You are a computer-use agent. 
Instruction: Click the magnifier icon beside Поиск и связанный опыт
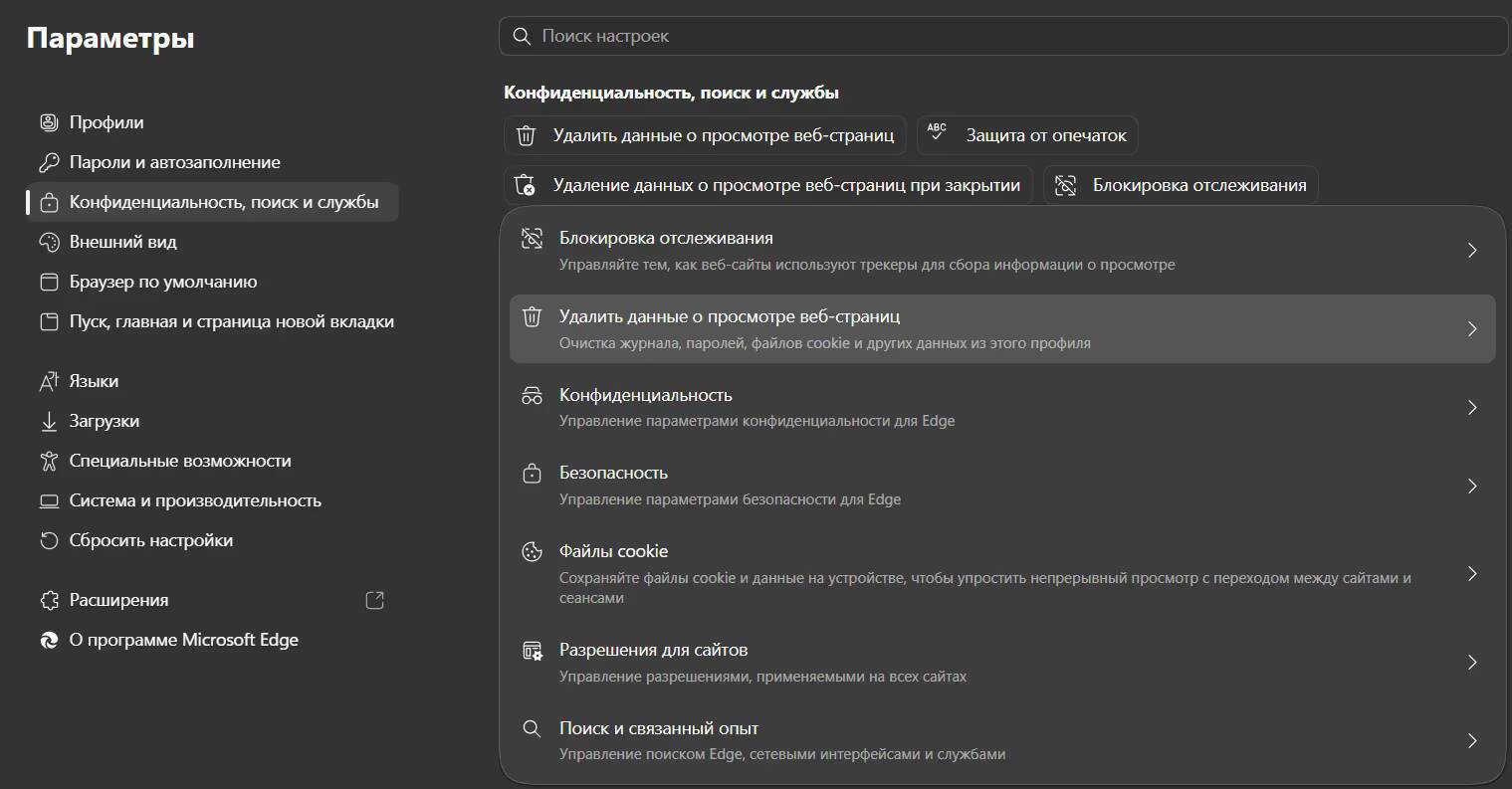tap(532, 728)
